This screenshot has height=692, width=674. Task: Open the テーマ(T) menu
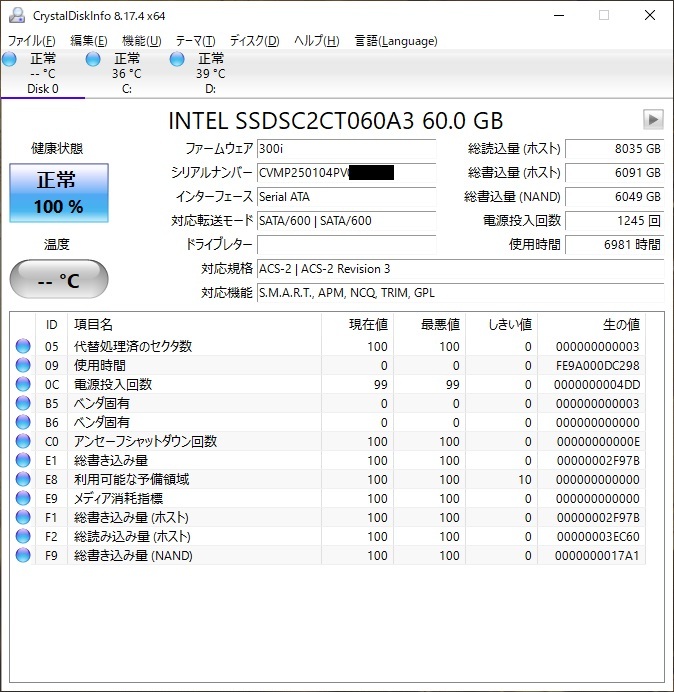click(196, 41)
